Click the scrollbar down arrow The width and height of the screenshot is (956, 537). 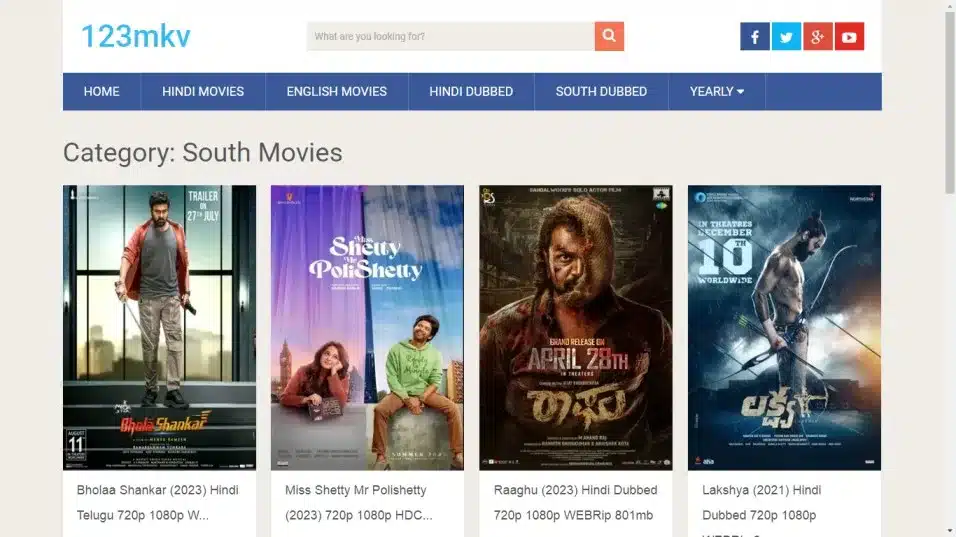(x=950, y=532)
